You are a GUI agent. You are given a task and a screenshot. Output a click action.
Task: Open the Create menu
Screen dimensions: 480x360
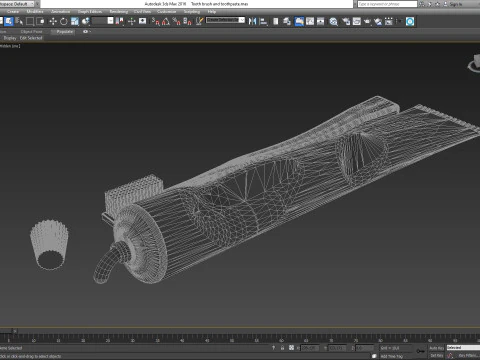13,12
